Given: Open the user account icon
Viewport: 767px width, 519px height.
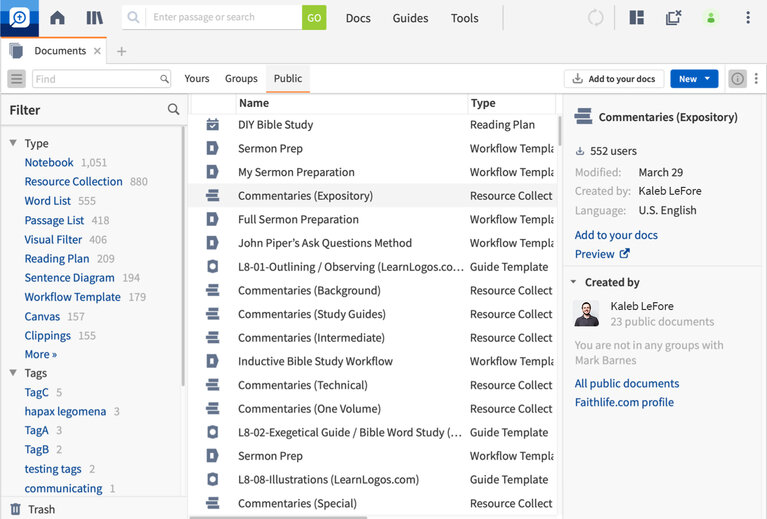Looking at the screenshot, I should [x=711, y=18].
